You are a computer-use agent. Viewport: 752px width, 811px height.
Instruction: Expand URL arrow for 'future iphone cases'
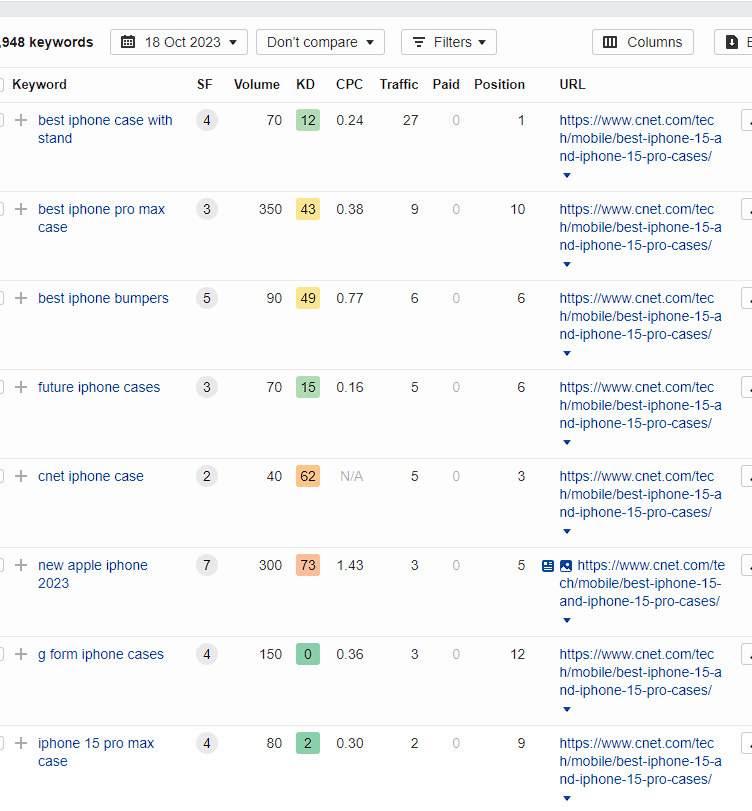567,442
